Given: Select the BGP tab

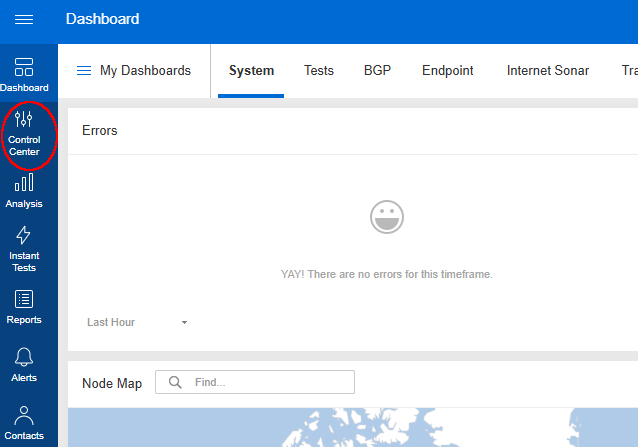Looking at the screenshot, I should pos(377,71).
